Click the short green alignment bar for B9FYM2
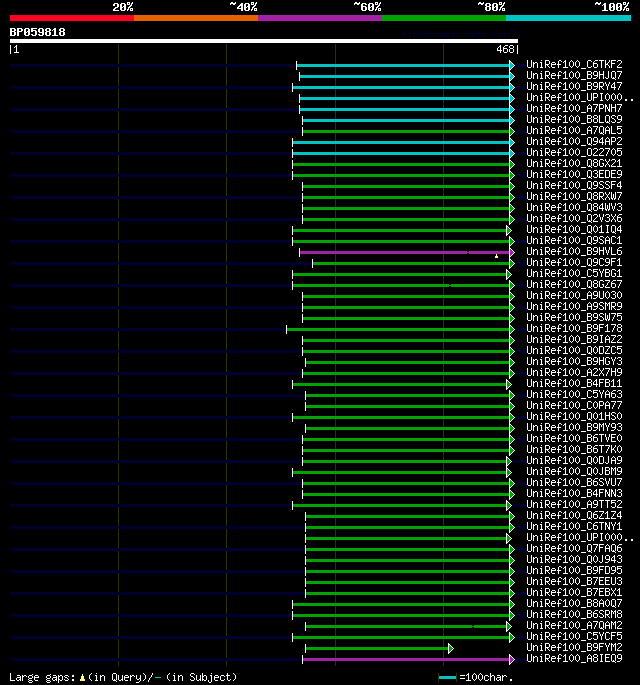The width and height of the screenshot is (640, 685). pyautogui.click(x=377, y=649)
